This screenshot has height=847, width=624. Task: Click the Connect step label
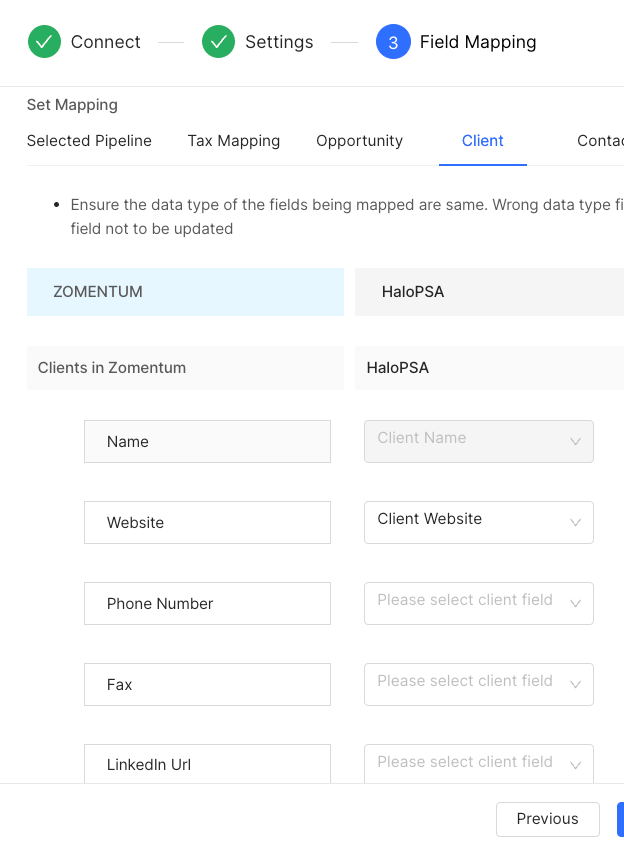click(x=105, y=42)
